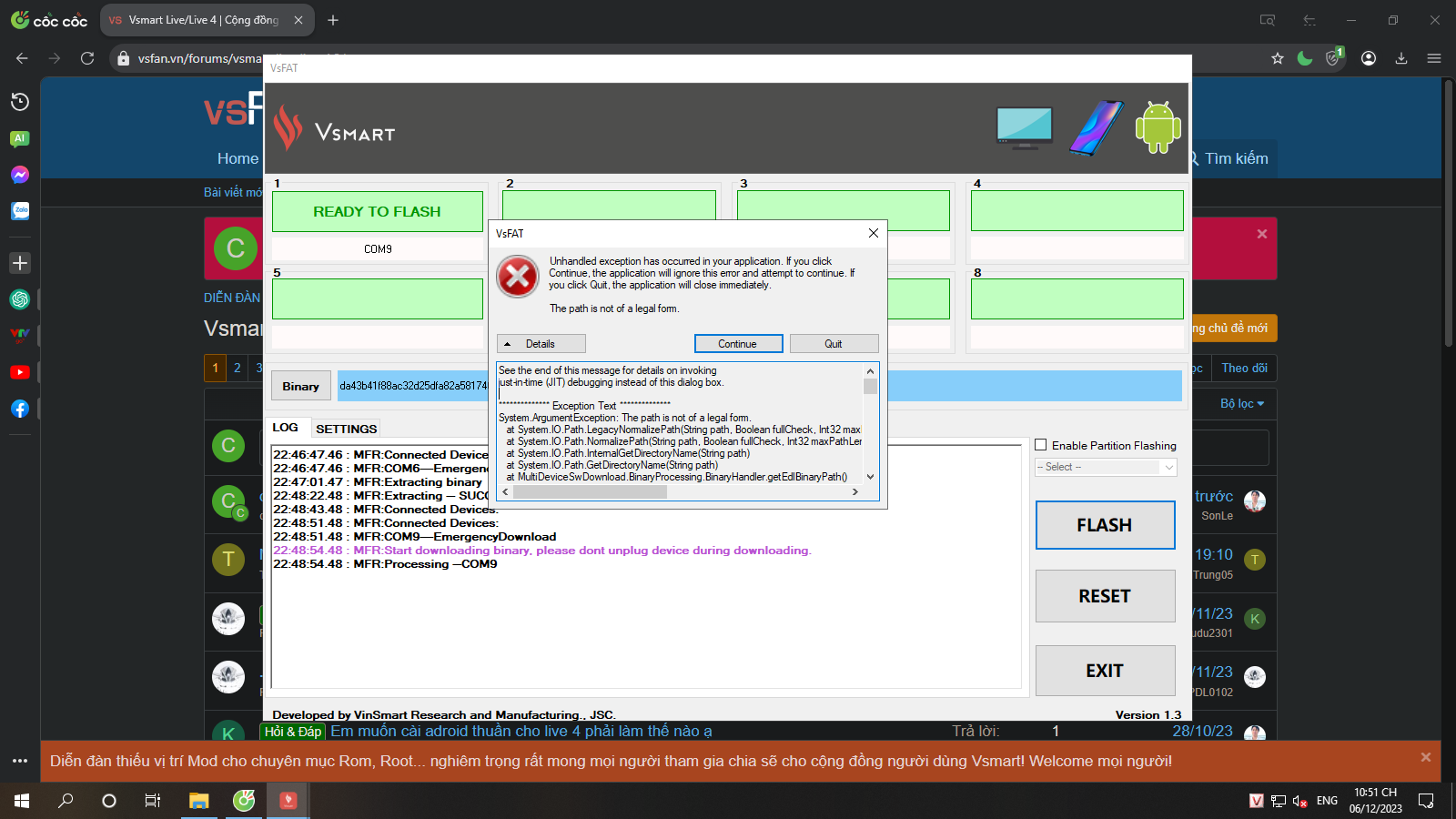Expand the Bộ lọc filter dropdown
This screenshot has width=1456, height=819.
(1241, 403)
